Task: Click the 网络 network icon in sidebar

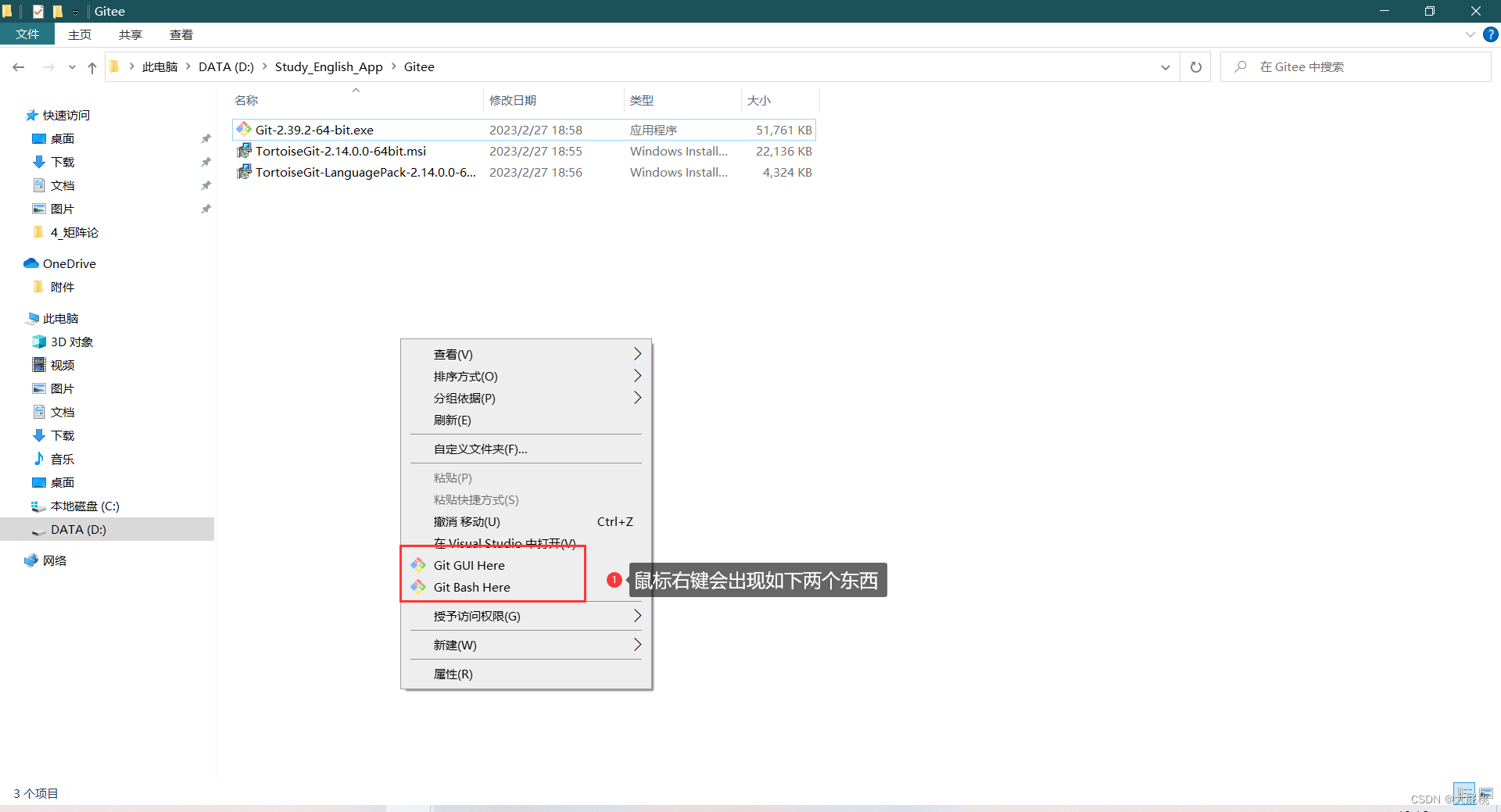Action: (x=31, y=560)
